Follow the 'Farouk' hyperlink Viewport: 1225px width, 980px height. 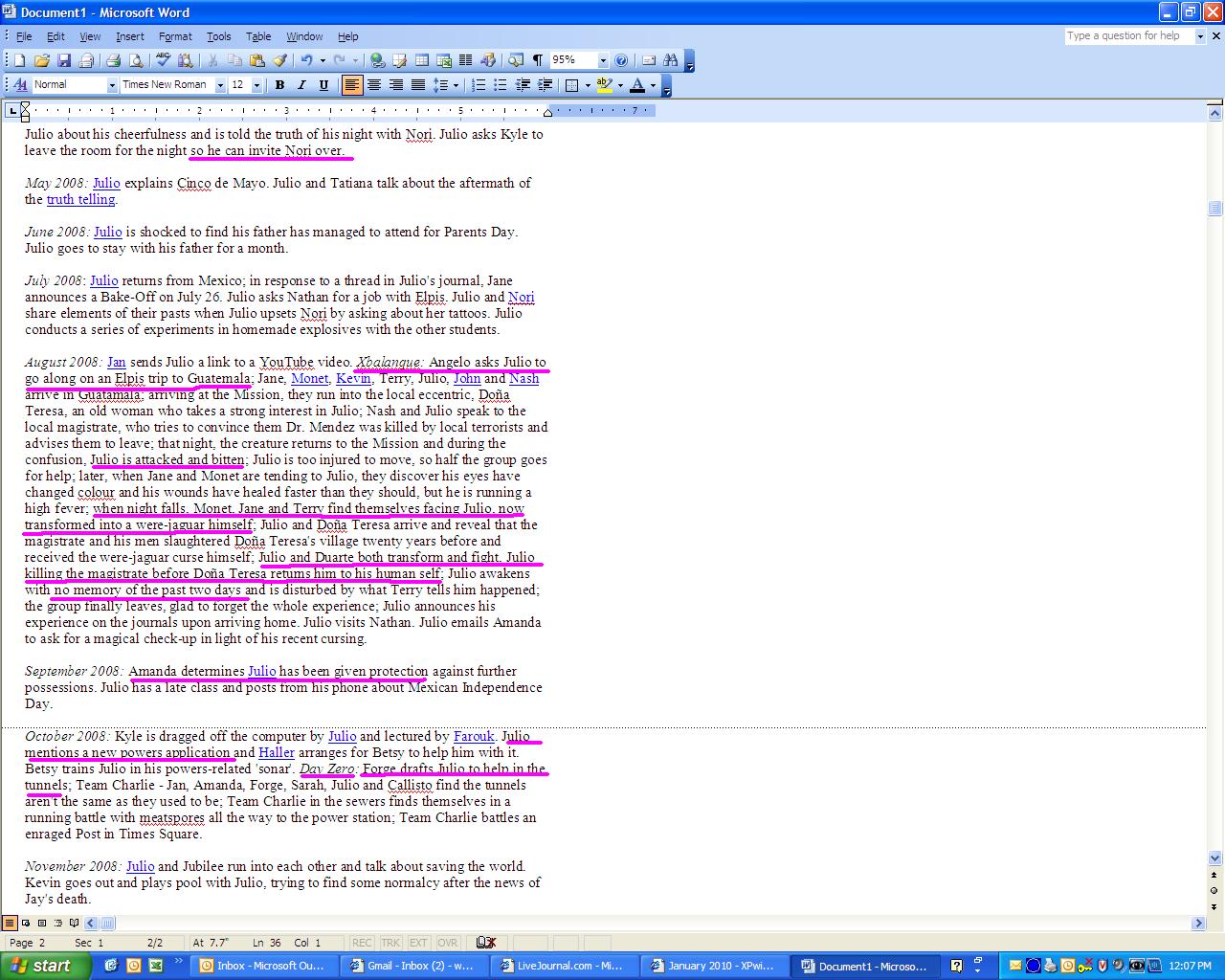tap(474, 737)
